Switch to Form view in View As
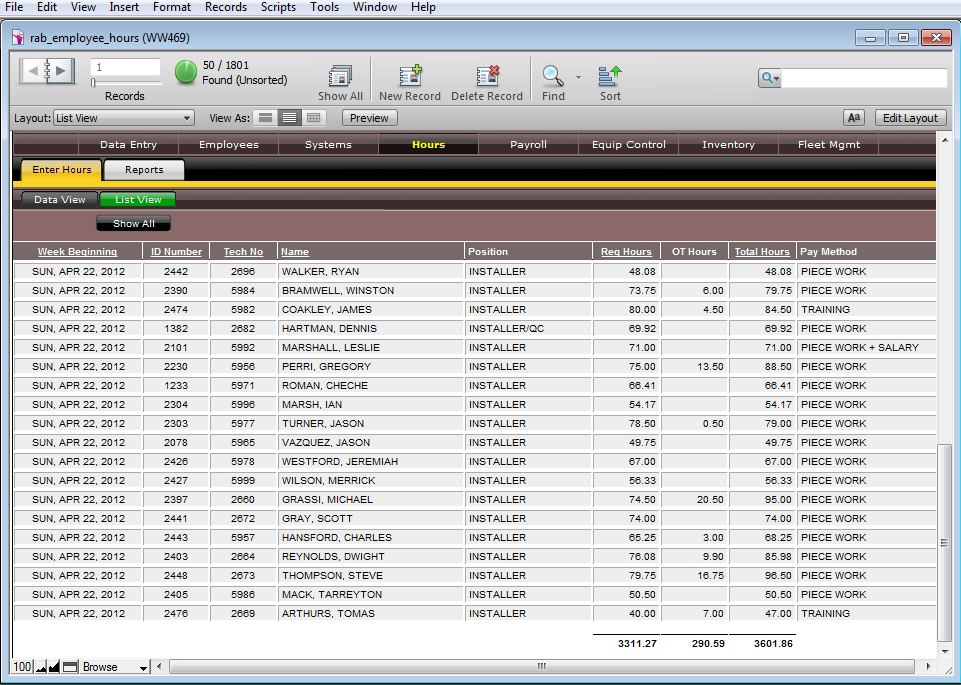The image size is (961, 685). tap(265, 118)
